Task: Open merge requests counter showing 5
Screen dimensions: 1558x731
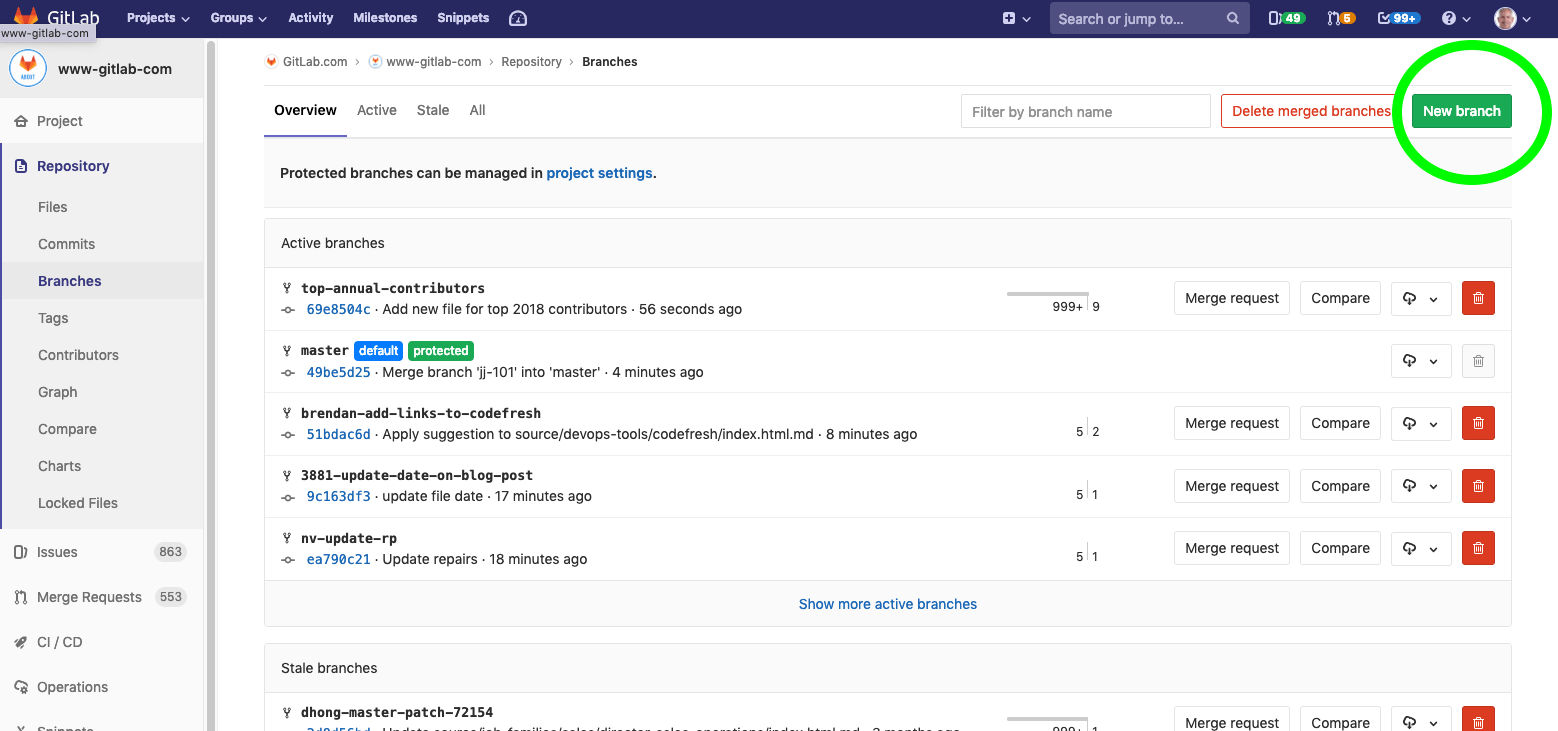Action: (x=1341, y=18)
